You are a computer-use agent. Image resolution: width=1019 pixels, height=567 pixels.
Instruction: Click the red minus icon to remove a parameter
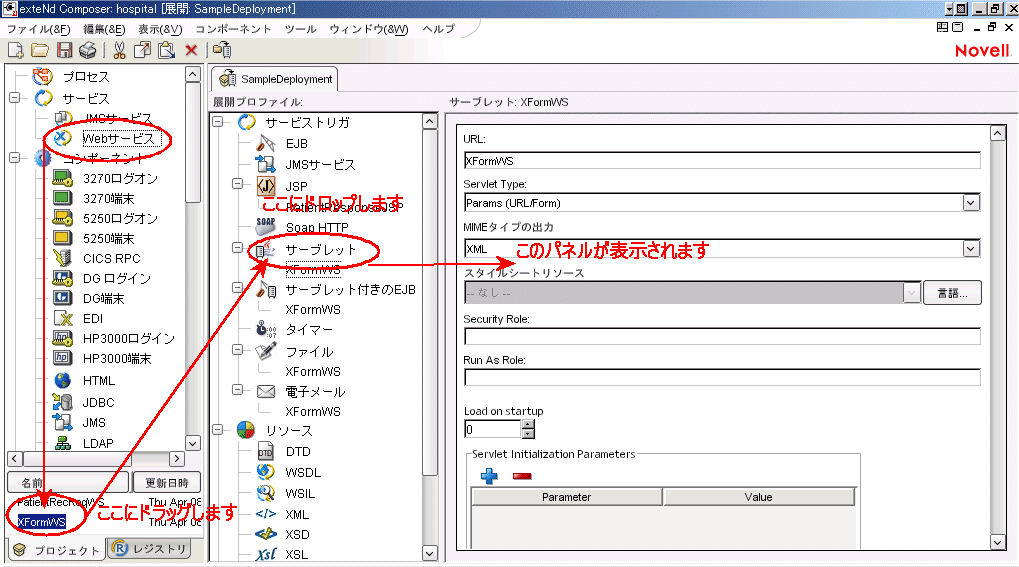point(522,477)
